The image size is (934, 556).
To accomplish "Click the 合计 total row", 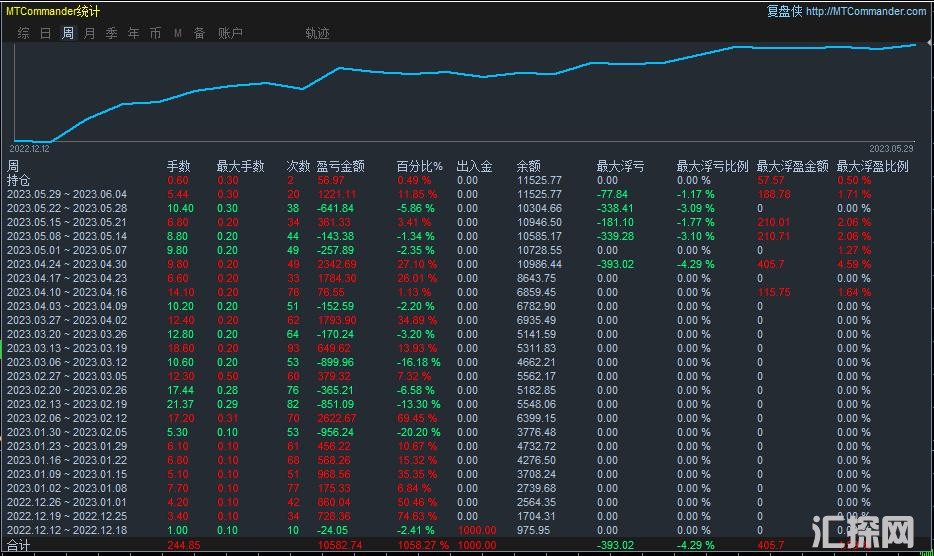I will click(19, 545).
